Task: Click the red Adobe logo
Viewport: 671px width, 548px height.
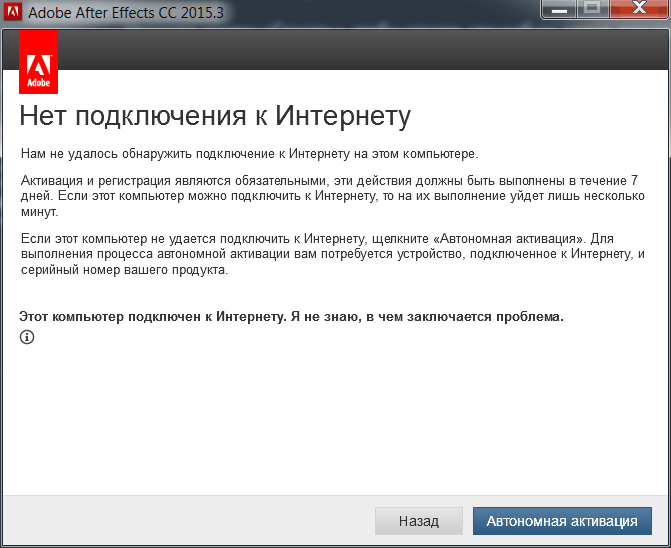Action: click(39, 62)
